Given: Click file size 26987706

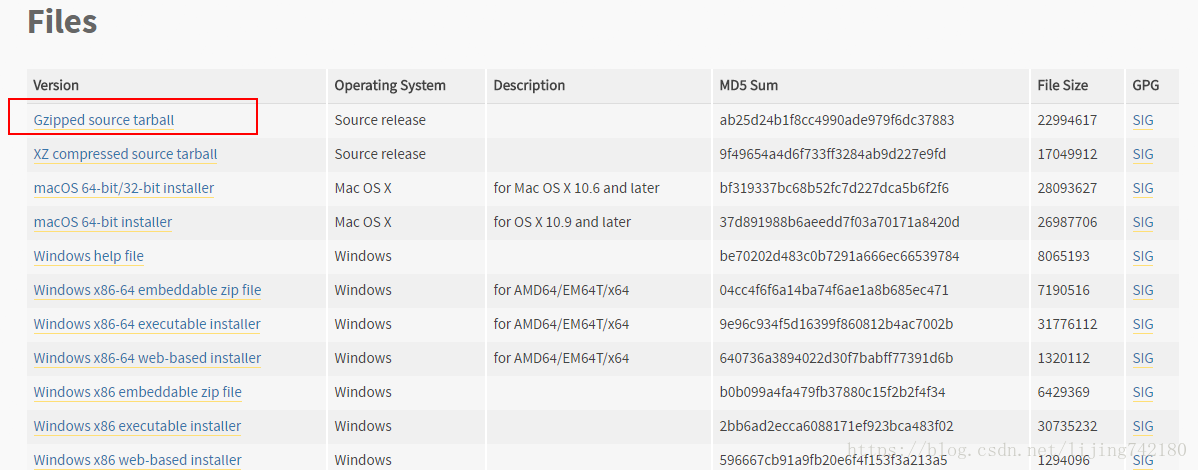Looking at the screenshot, I should pyautogui.click(x=1067, y=222).
